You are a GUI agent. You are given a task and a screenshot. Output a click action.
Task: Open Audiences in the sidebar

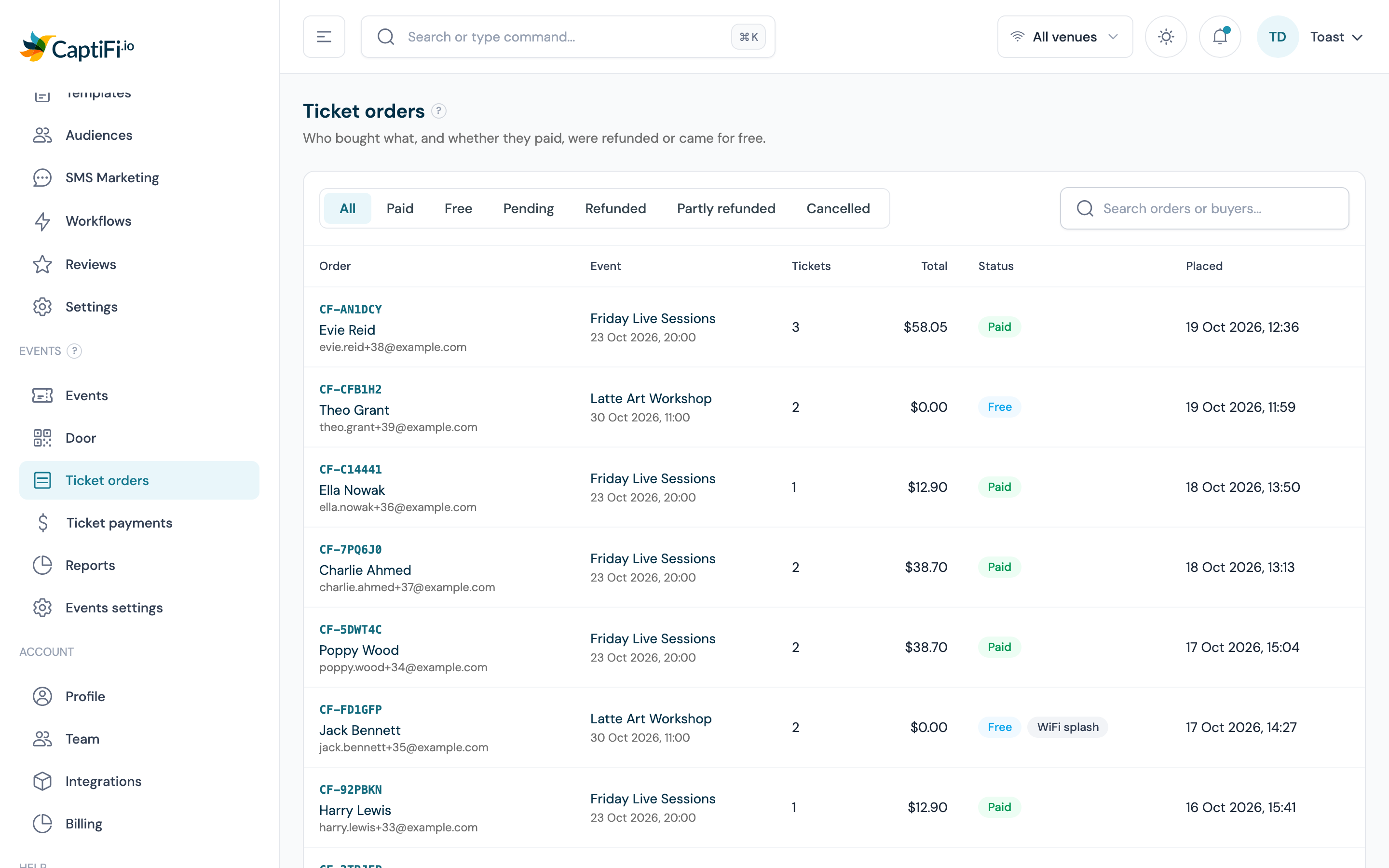pos(139,135)
